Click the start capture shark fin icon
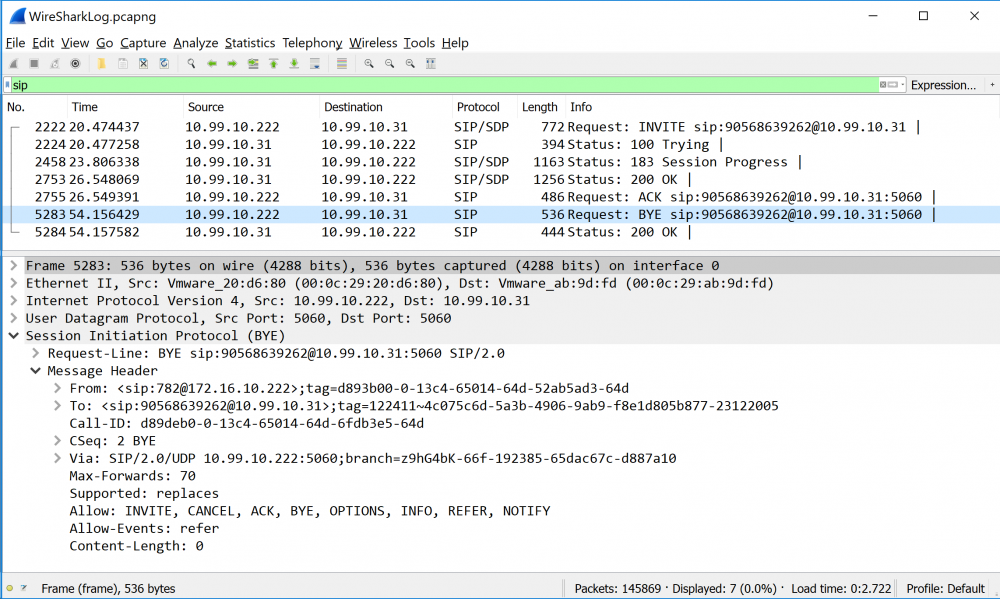Viewport: 1000px width, 599px height. pos(13,64)
